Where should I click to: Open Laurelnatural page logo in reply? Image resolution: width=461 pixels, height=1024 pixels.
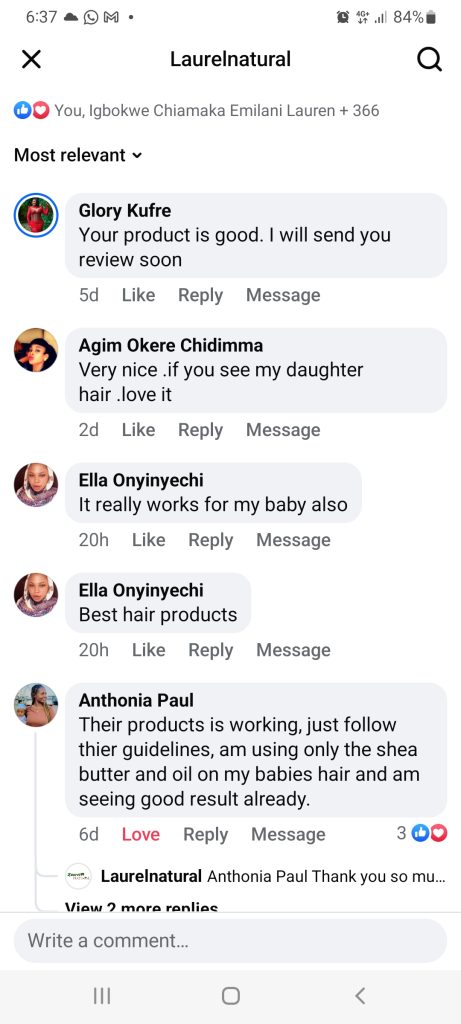79,876
